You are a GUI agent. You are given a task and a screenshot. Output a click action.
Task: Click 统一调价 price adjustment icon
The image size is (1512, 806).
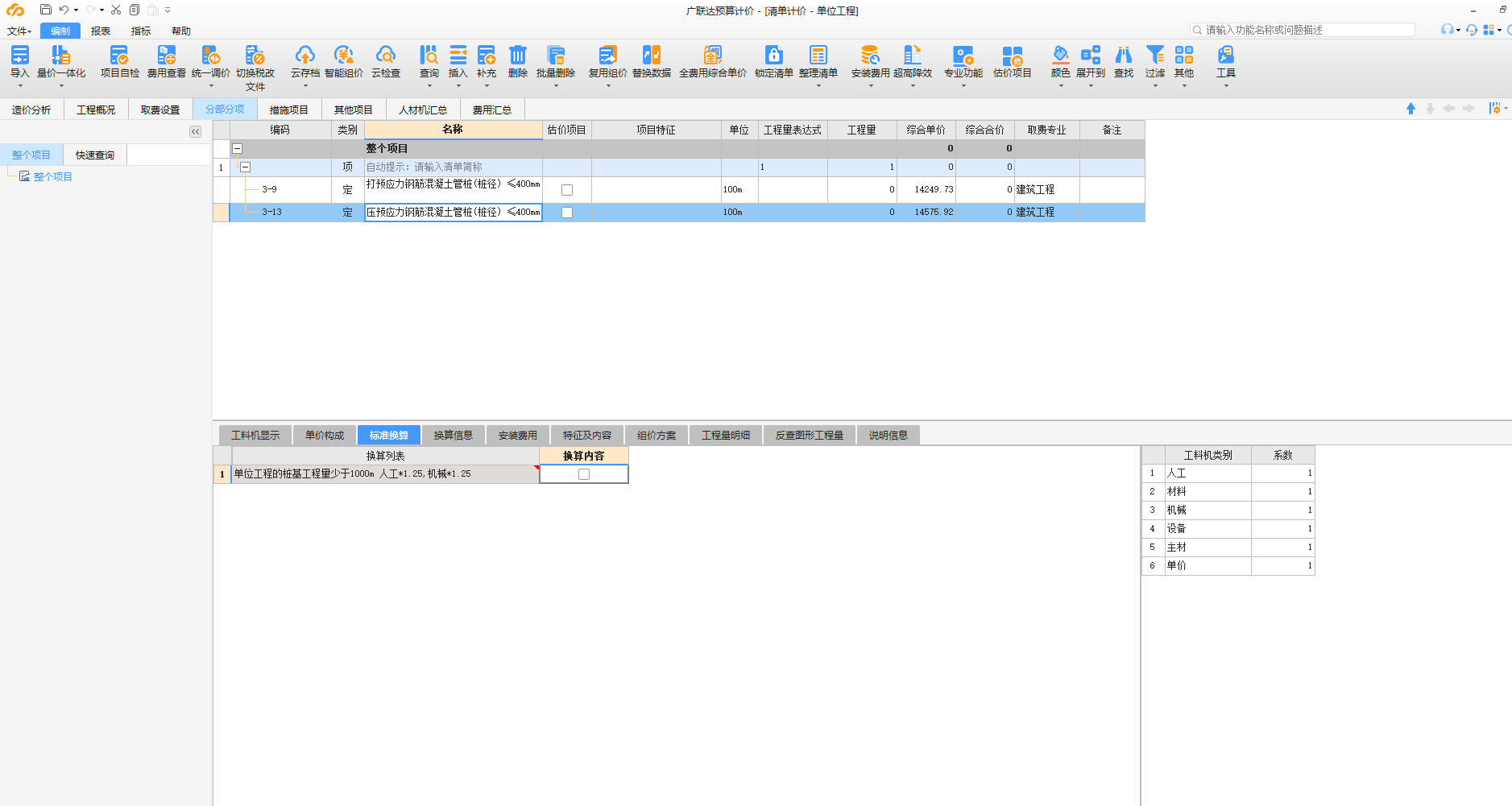[x=210, y=55]
